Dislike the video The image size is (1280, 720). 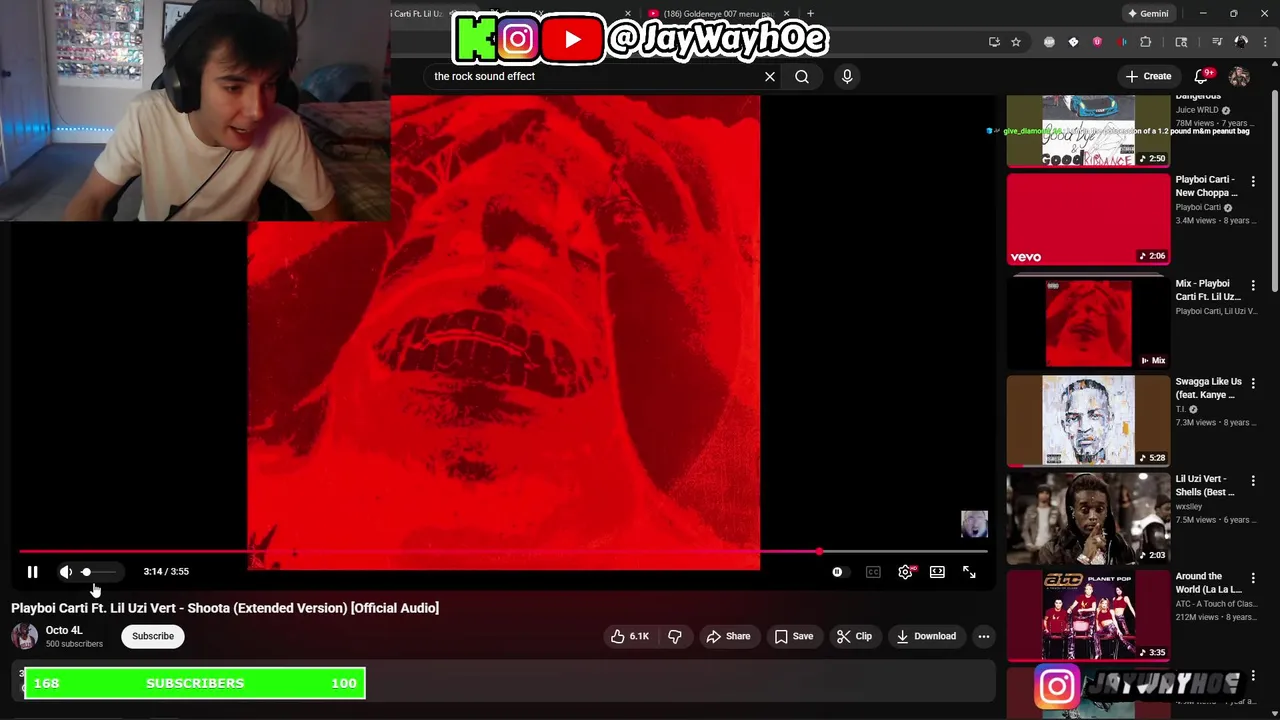[675, 636]
